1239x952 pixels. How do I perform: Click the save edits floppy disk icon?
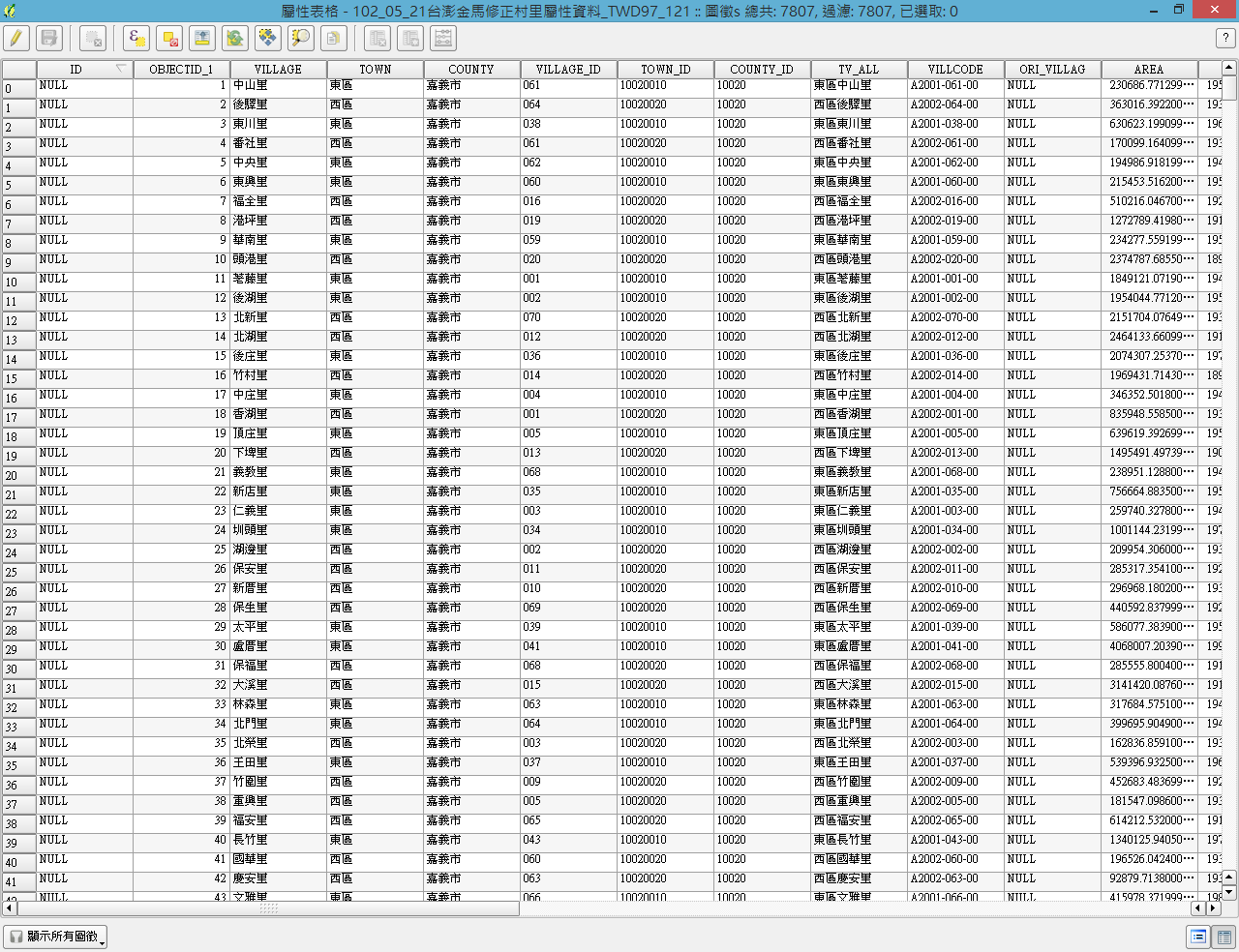click(48, 39)
